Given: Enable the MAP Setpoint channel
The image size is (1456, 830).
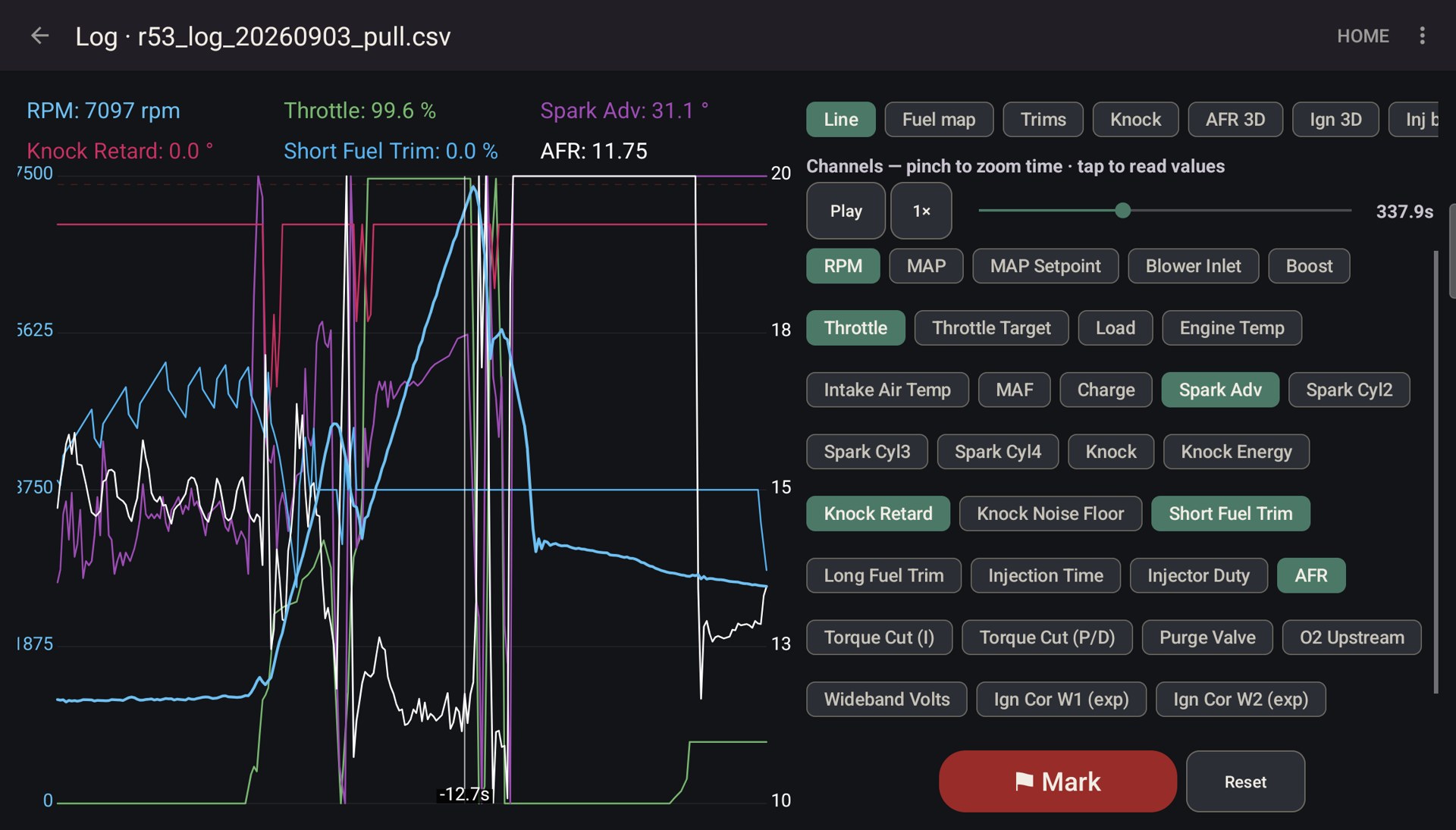Looking at the screenshot, I should 1045,266.
